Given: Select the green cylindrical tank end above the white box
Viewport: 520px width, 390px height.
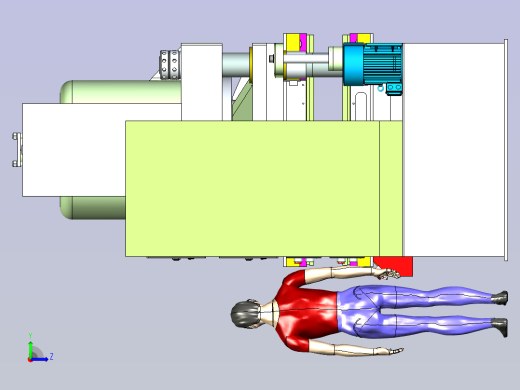Looking at the screenshot, I should click(x=120, y=92).
